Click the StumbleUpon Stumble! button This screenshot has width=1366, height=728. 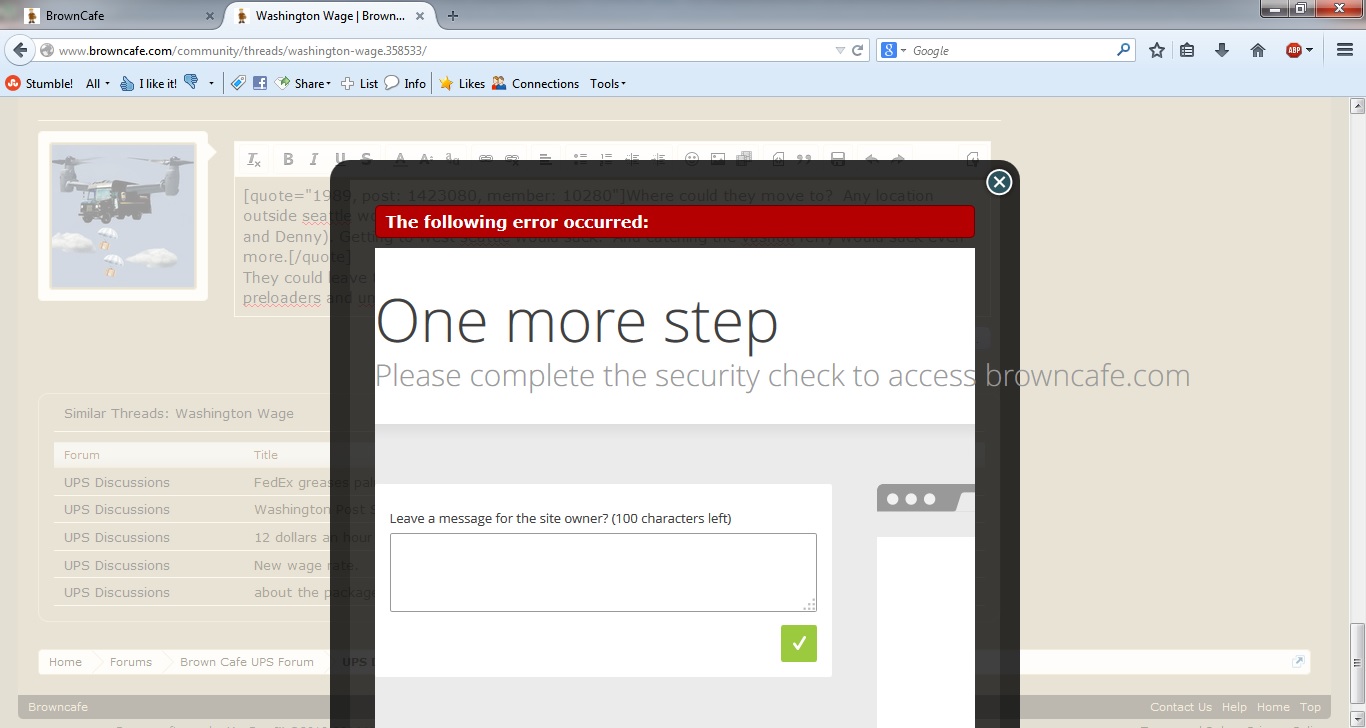coord(40,84)
